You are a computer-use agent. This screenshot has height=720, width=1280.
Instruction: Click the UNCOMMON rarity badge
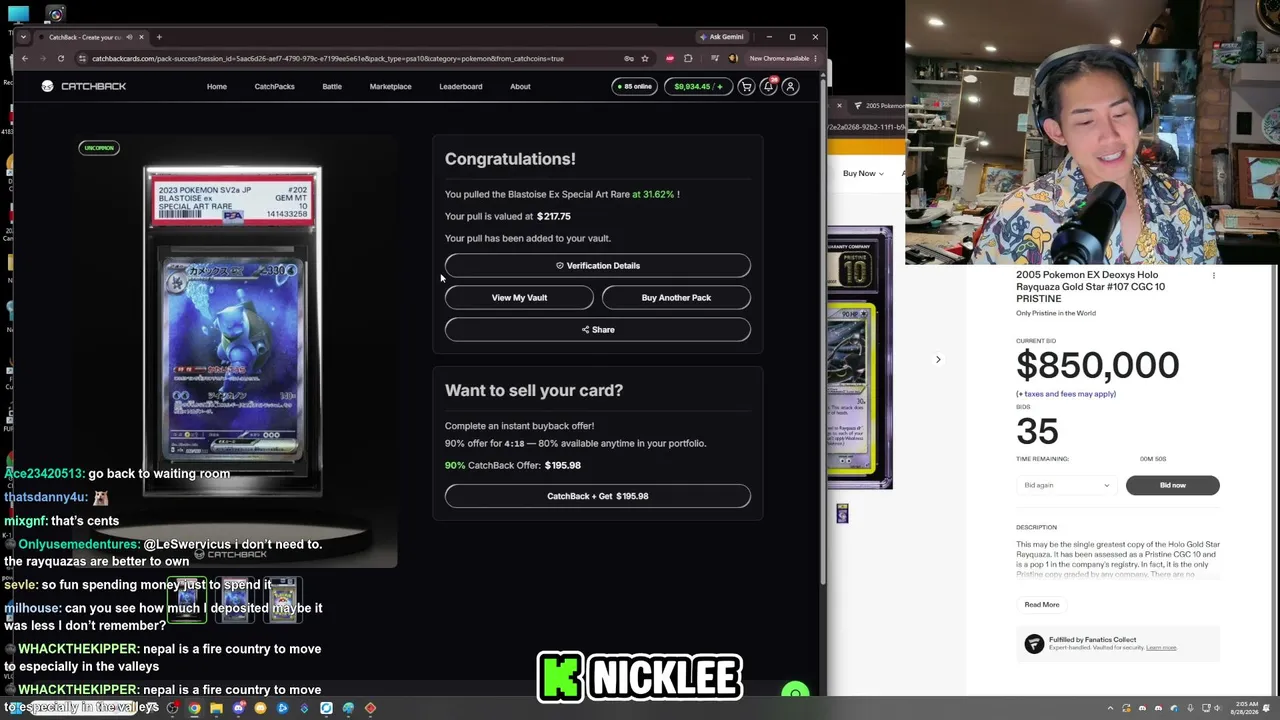click(99, 148)
